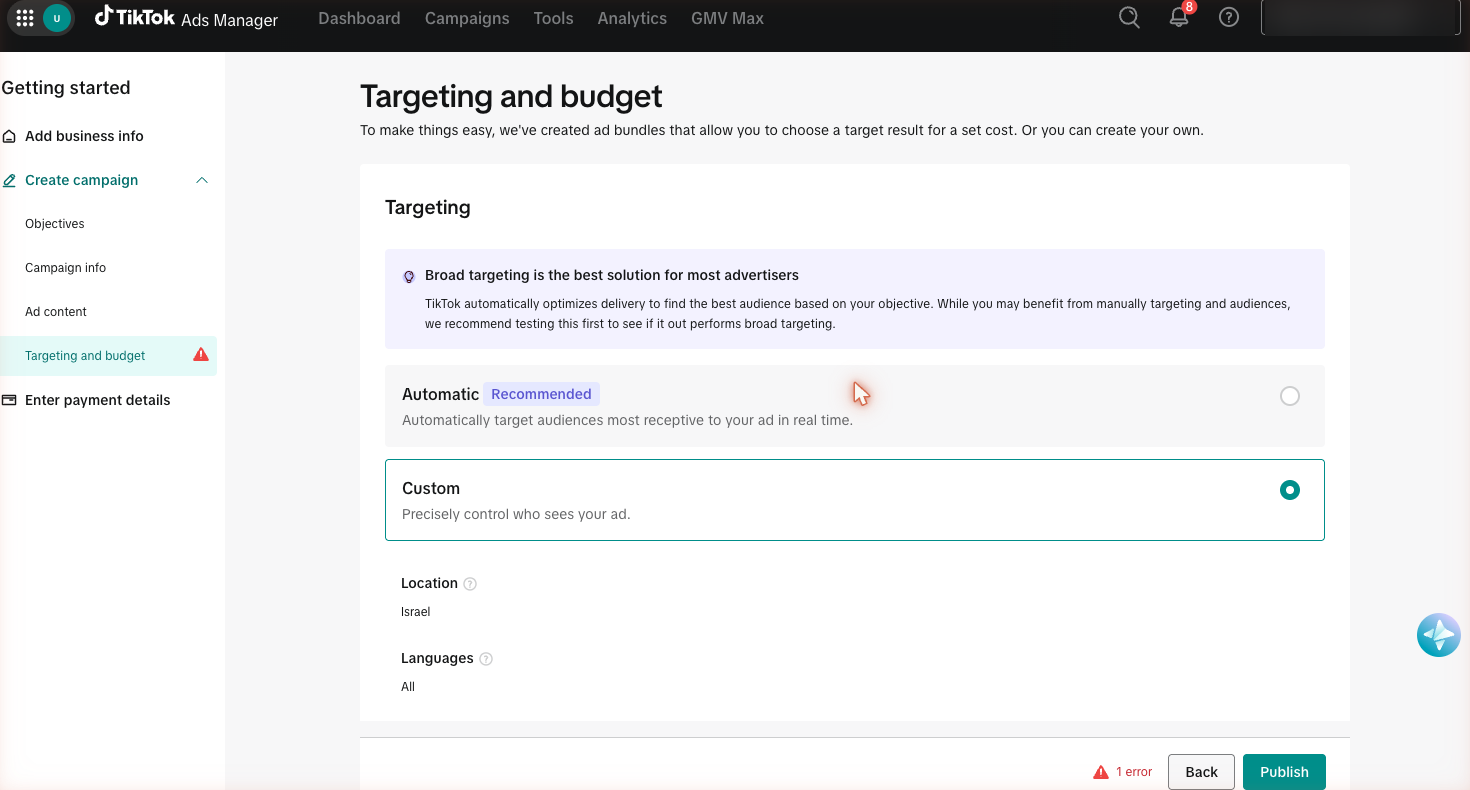Select the Automatic targeting radio button
The image size is (1470, 790).
coord(1290,396)
